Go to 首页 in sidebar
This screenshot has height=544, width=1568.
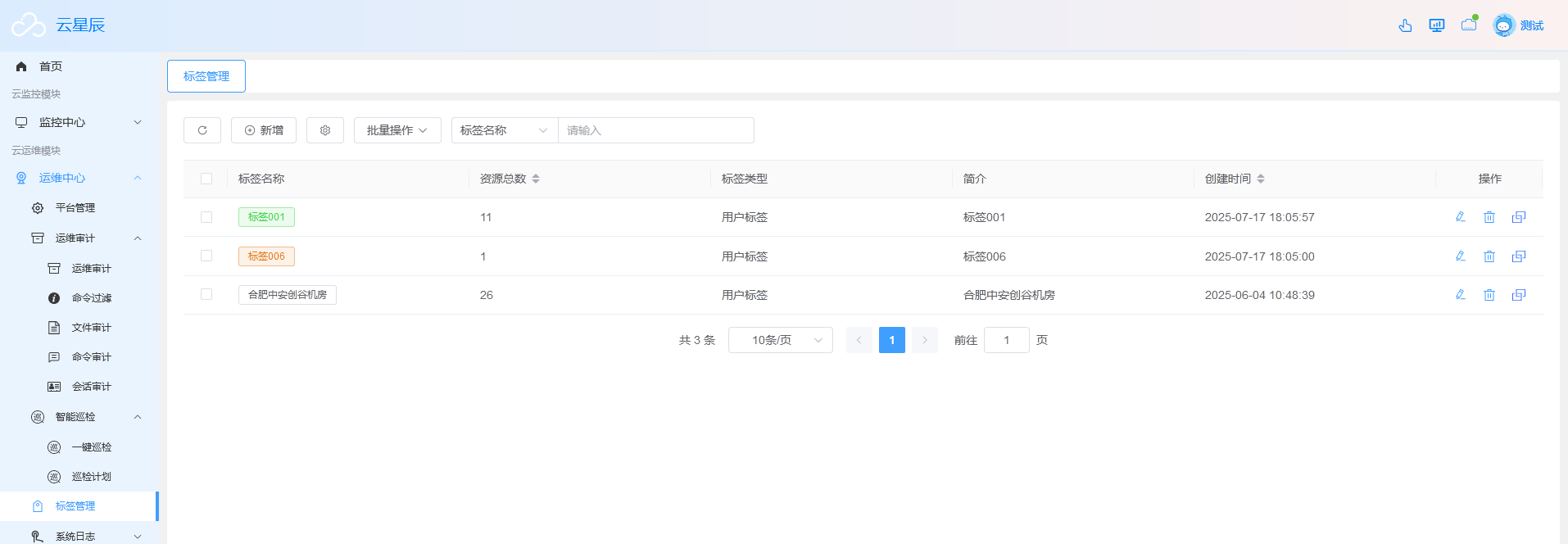[79, 66]
